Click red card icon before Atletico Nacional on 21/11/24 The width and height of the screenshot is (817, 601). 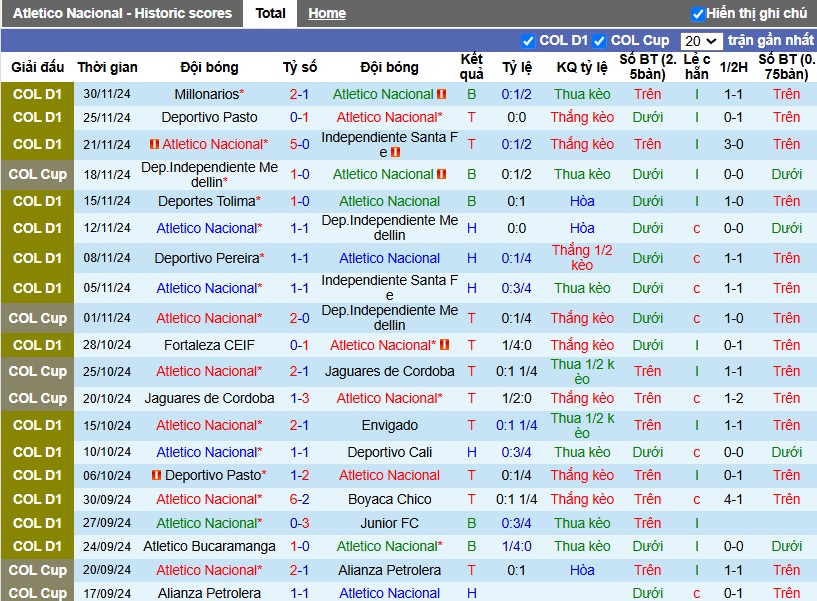[154, 144]
